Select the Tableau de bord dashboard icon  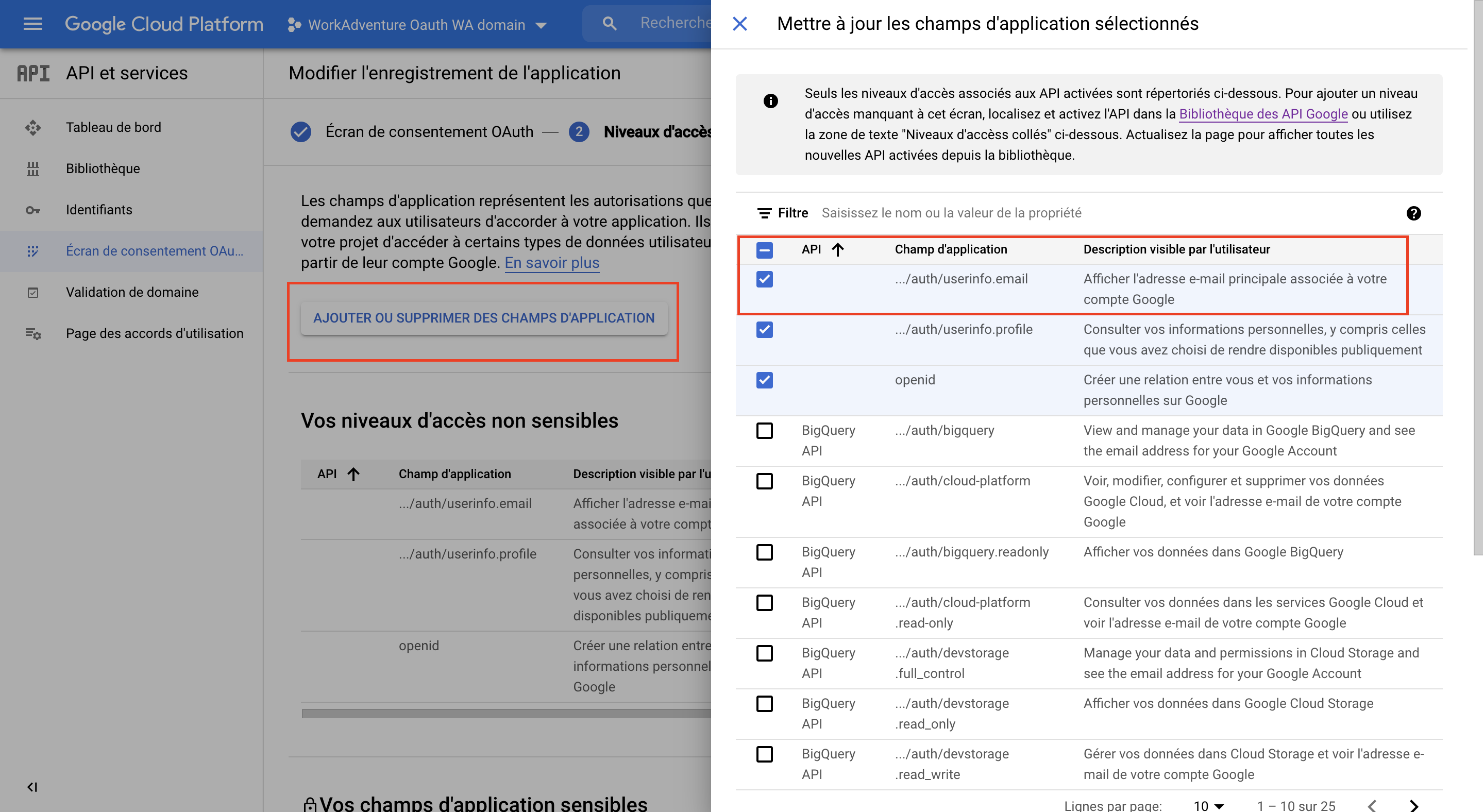tap(33, 127)
